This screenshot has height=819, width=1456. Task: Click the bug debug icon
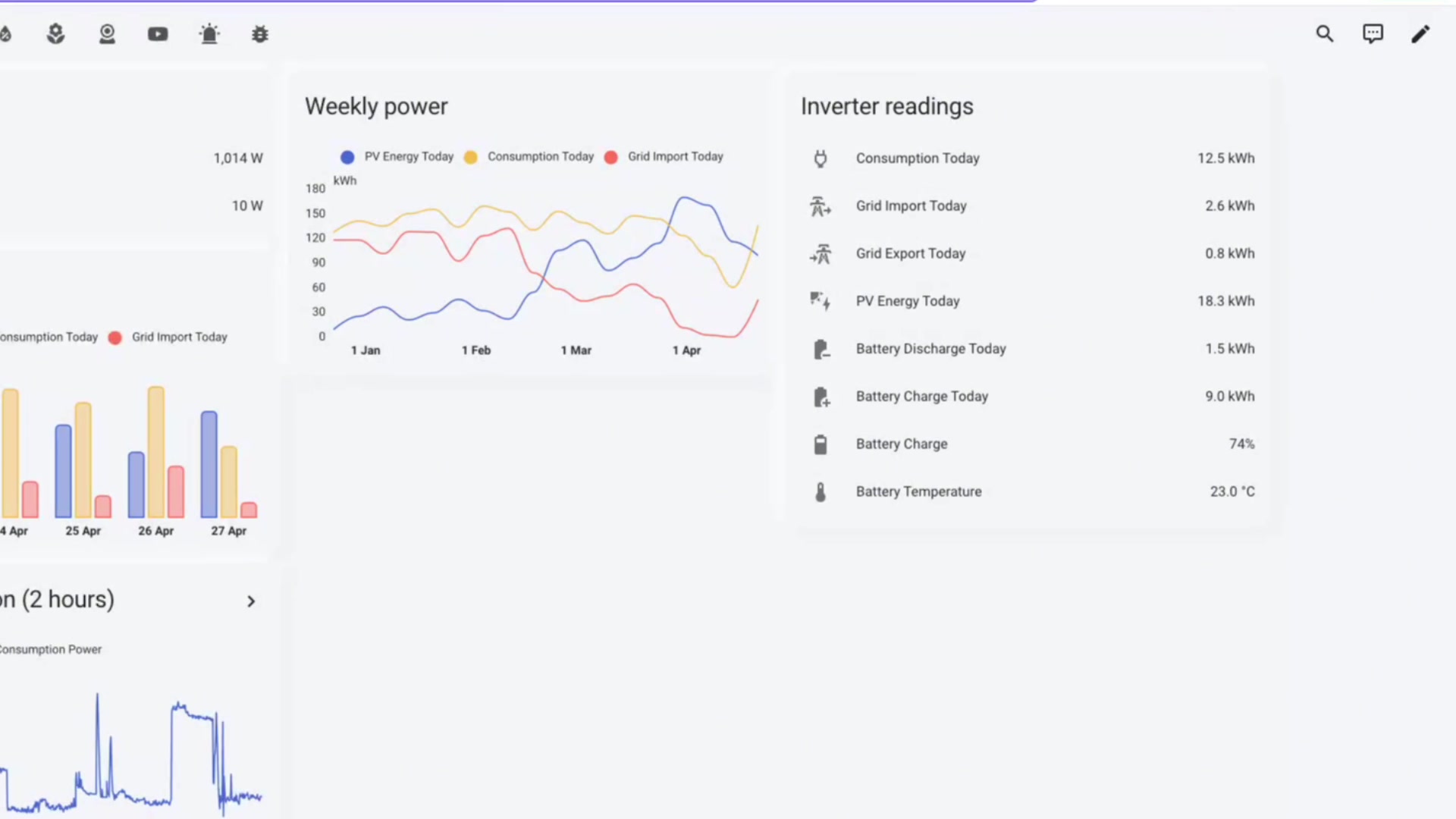259,34
